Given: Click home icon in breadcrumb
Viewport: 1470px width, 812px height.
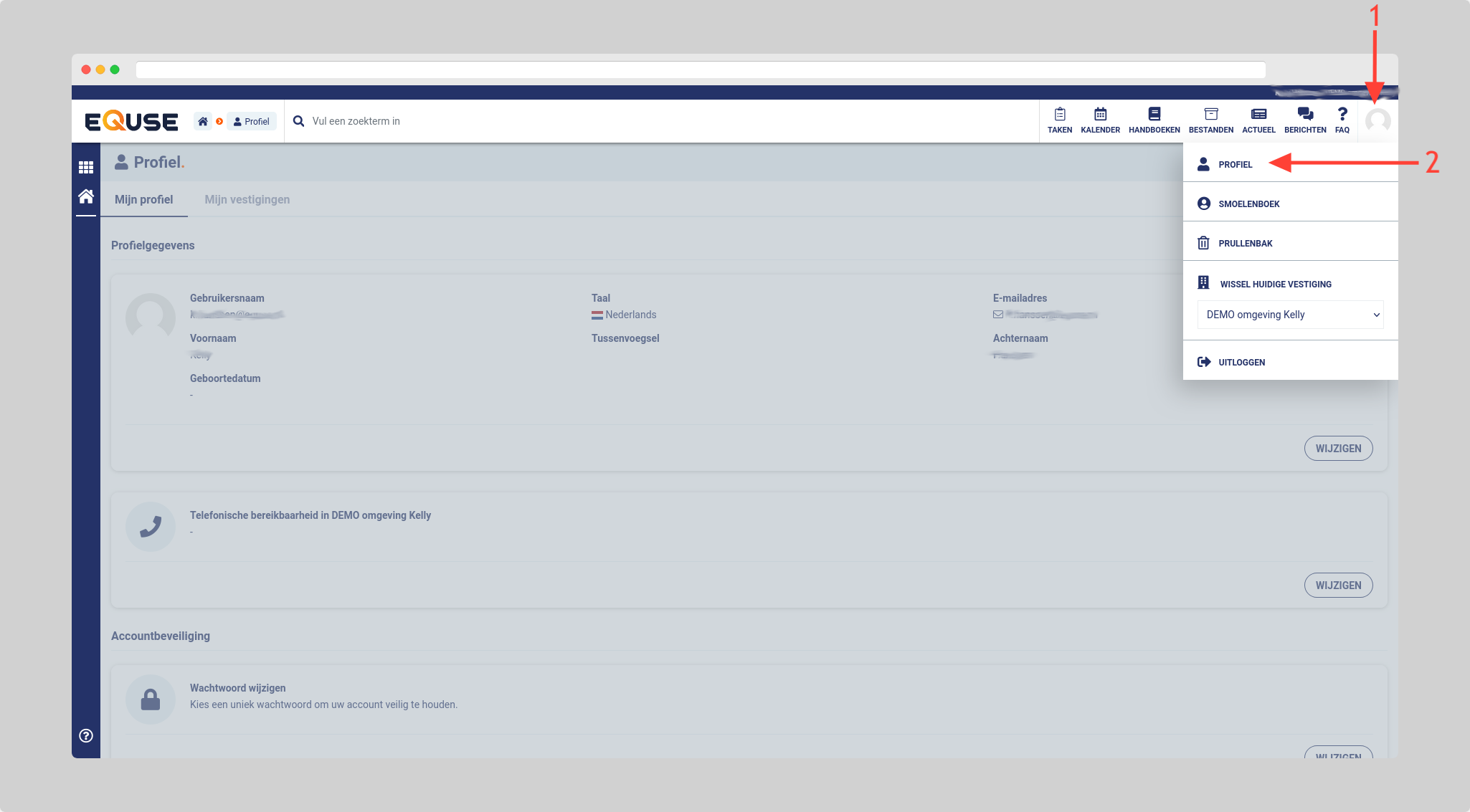Looking at the screenshot, I should click(203, 121).
